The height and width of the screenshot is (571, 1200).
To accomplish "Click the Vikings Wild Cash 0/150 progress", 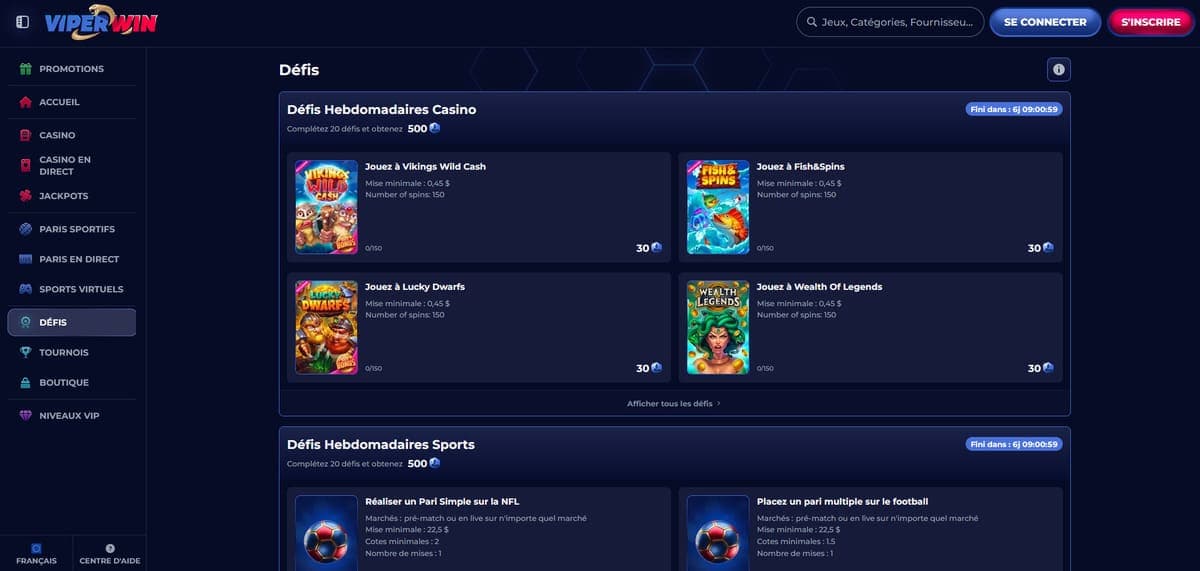I will click(373, 248).
